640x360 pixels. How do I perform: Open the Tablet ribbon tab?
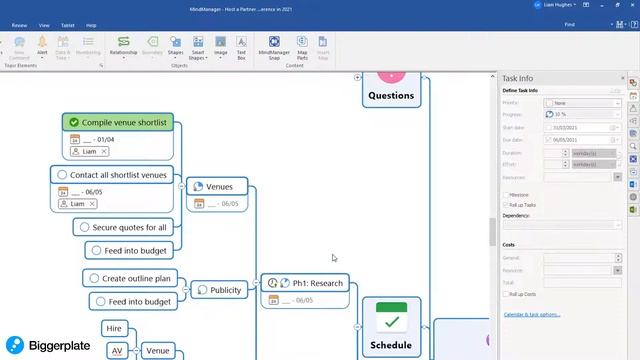(68, 25)
